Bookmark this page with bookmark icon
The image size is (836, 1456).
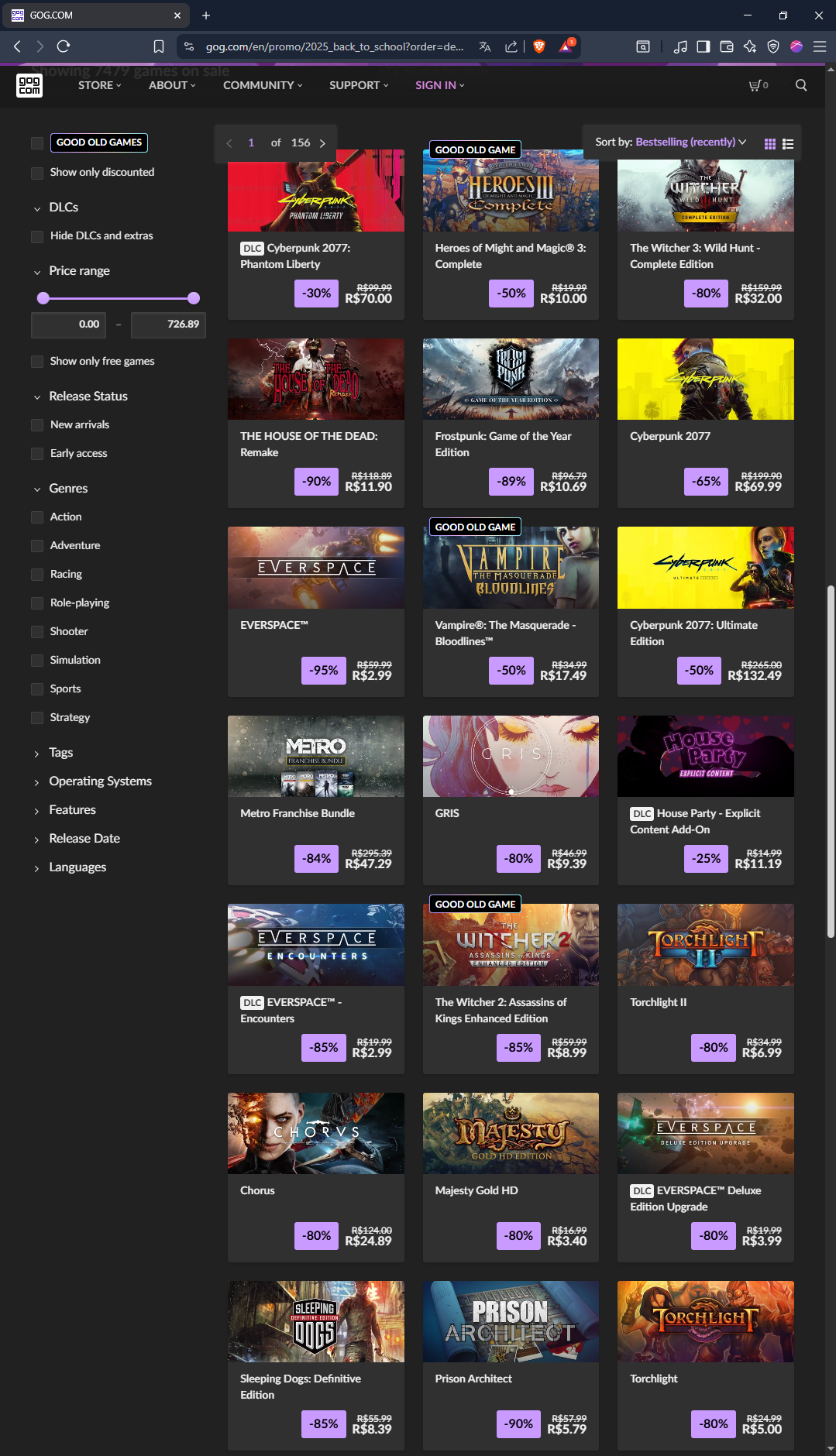point(159,46)
